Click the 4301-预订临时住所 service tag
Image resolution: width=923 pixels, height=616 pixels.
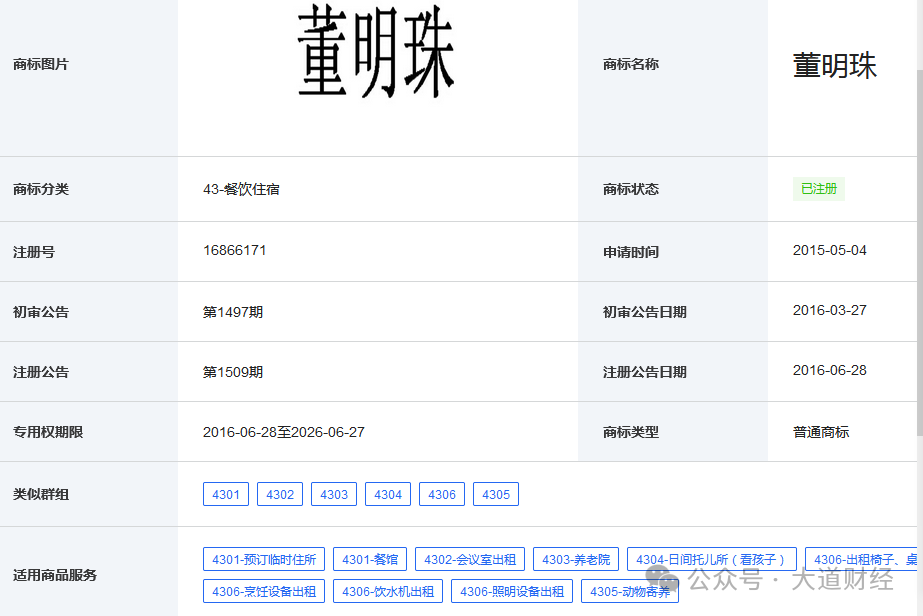[264, 559]
